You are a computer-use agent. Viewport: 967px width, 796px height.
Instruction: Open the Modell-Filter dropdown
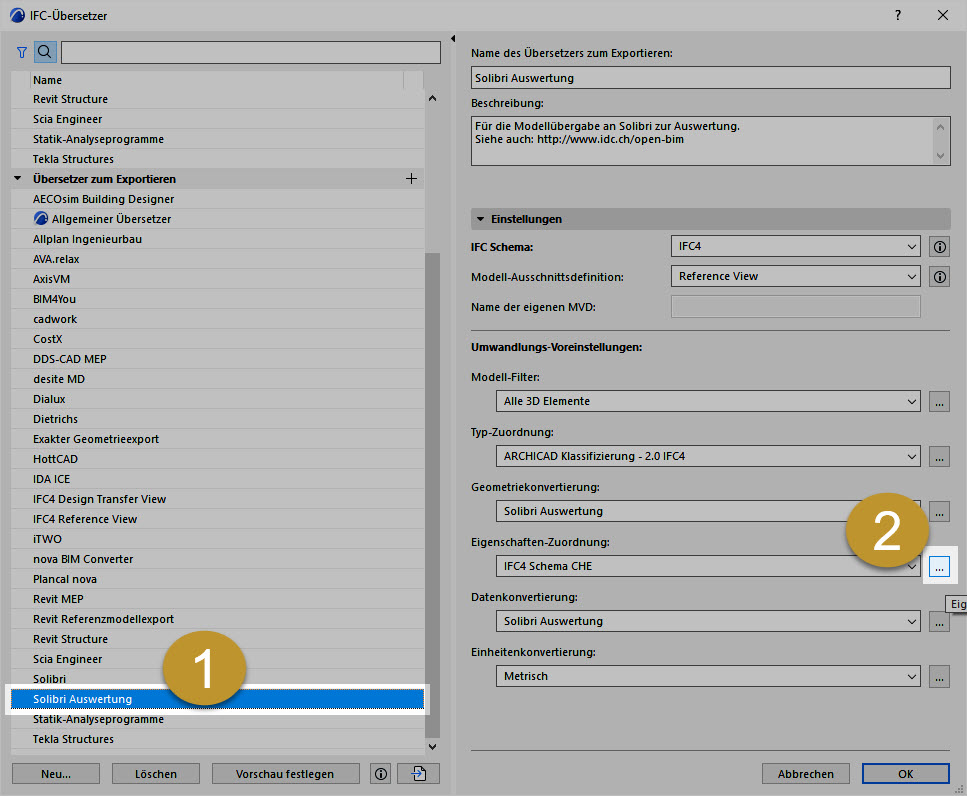708,401
